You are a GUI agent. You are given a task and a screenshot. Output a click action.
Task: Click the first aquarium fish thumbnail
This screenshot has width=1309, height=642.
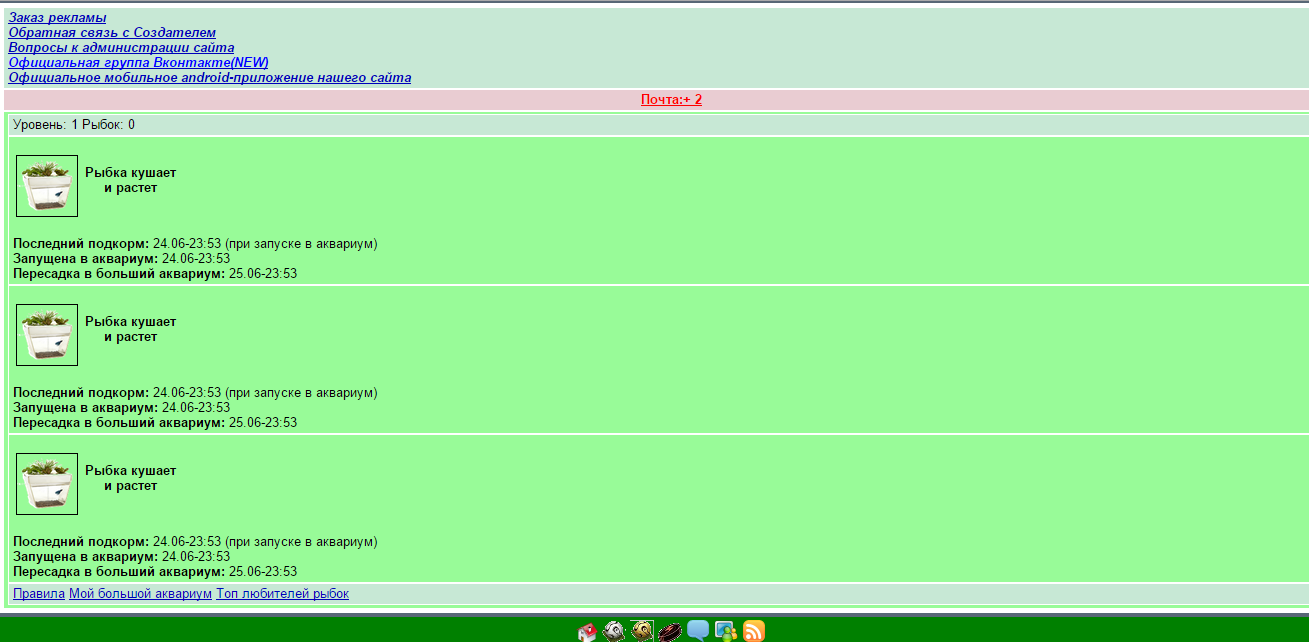coord(47,186)
